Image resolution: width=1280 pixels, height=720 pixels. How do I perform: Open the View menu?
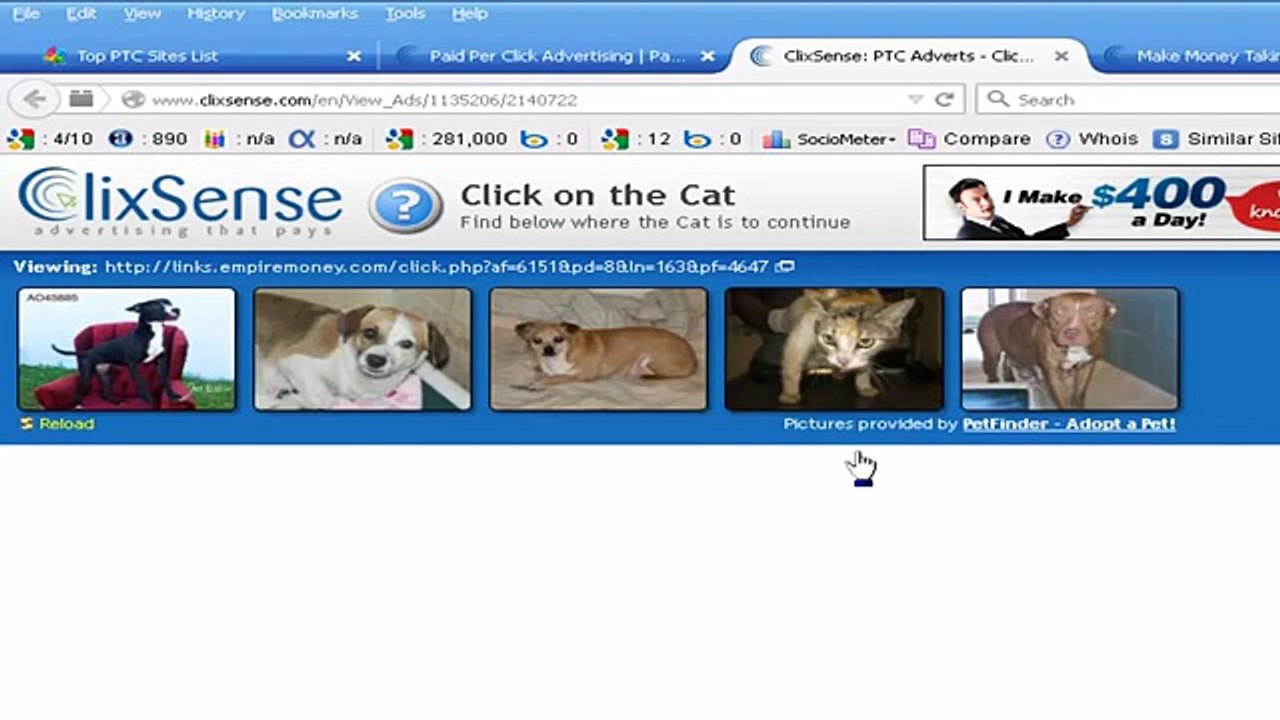(x=142, y=14)
